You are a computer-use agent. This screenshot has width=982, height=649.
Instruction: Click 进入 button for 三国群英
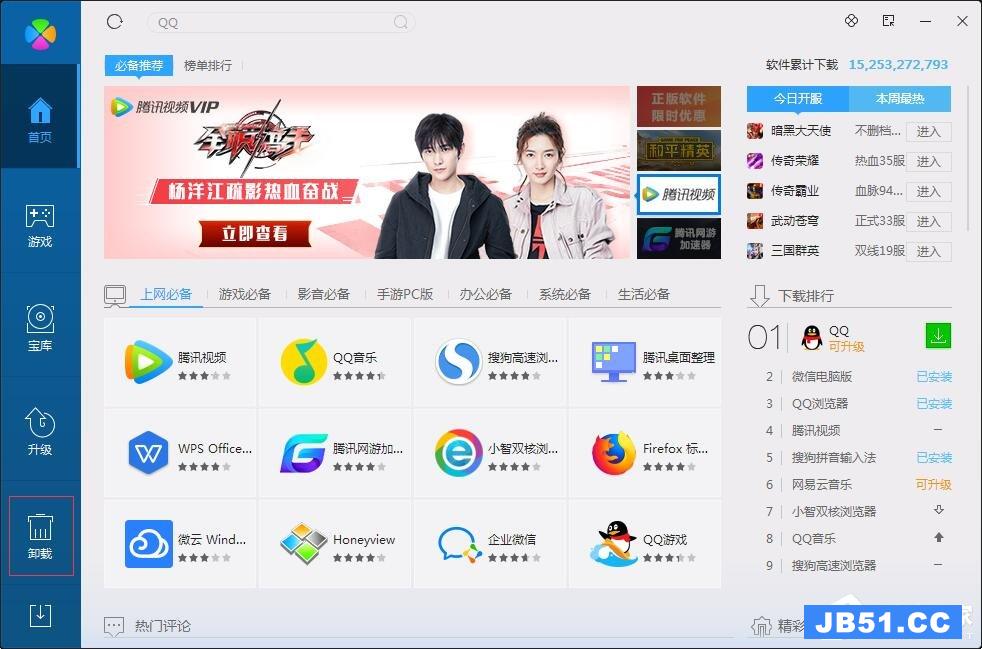click(928, 251)
